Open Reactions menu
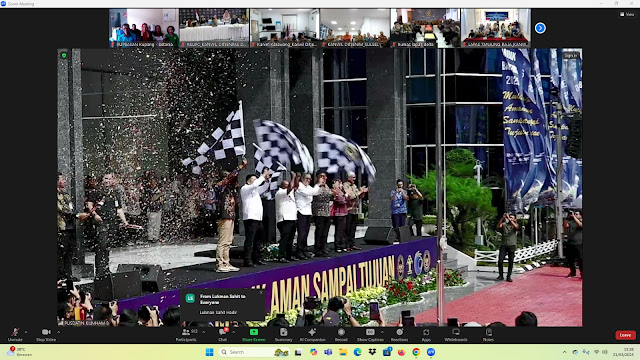Image resolution: width=640 pixels, height=360 pixels. (399, 335)
